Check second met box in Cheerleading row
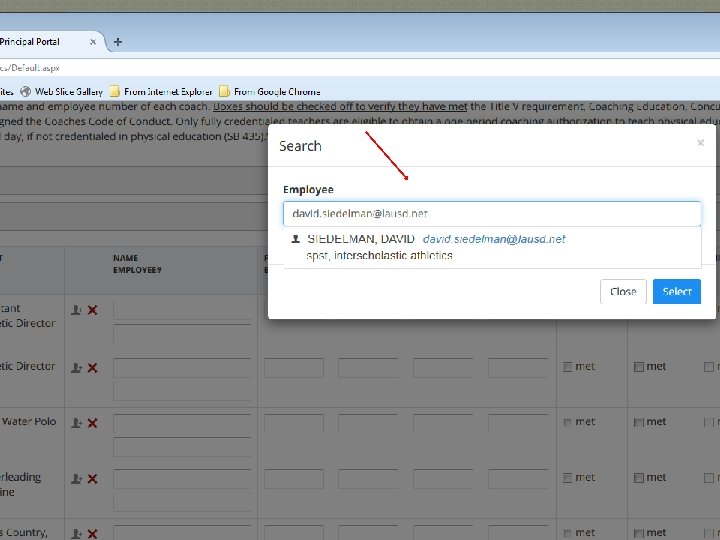The image size is (720, 540). pyautogui.click(x=639, y=478)
